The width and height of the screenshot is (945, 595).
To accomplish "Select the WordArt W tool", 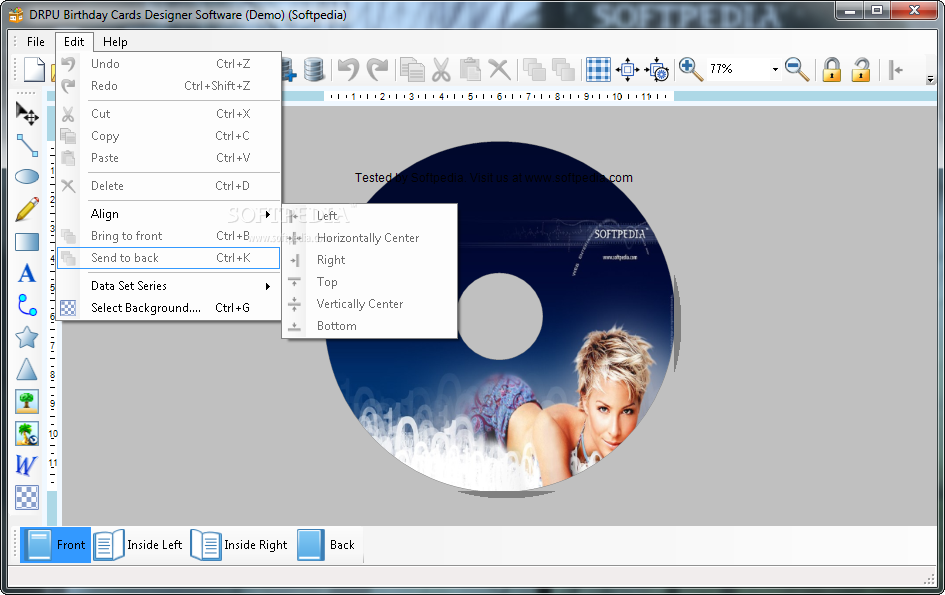I will (x=27, y=465).
